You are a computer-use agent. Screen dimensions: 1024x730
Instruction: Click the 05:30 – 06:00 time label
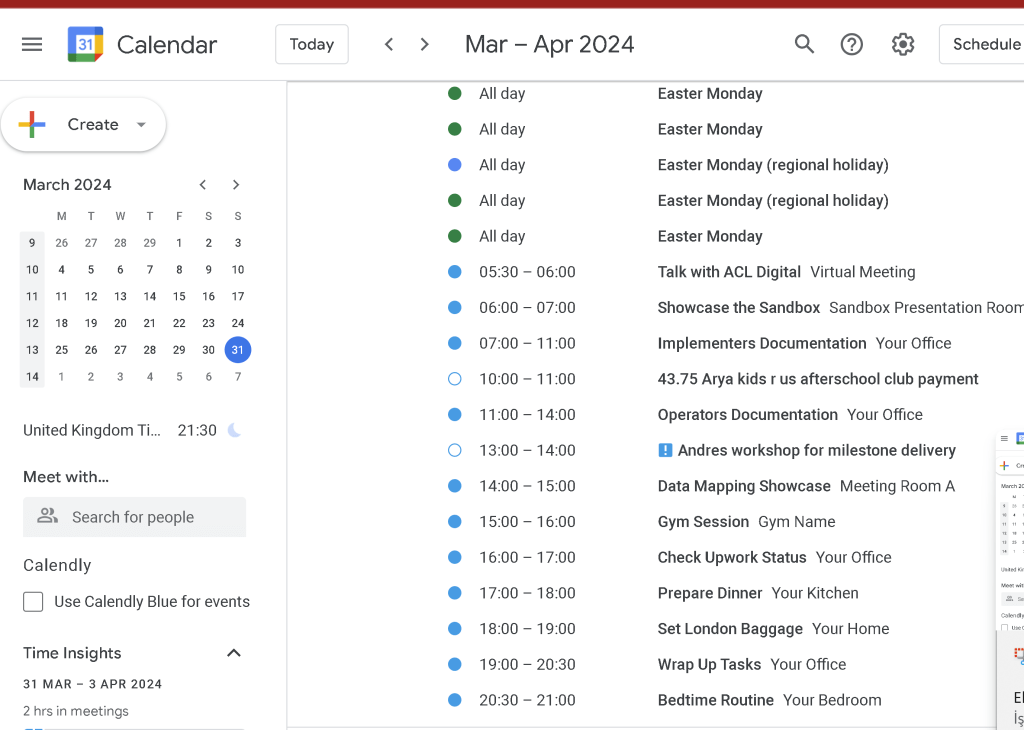tap(527, 272)
